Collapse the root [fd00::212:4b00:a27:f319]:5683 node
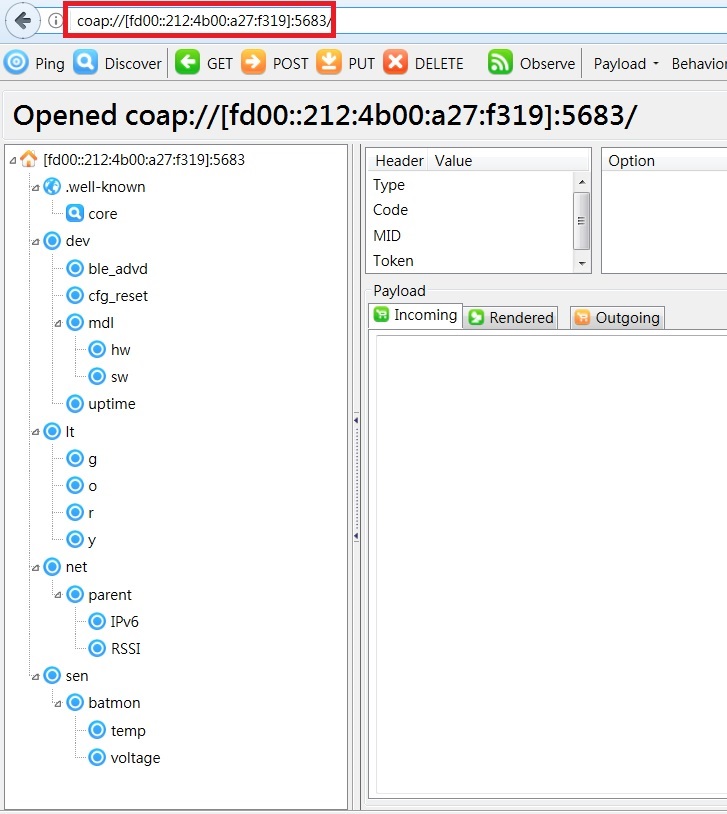 click(x=12, y=160)
